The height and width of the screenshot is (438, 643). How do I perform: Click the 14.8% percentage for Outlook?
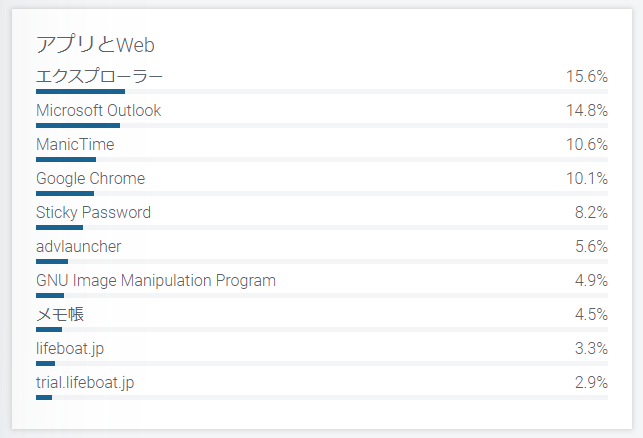tap(587, 111)
